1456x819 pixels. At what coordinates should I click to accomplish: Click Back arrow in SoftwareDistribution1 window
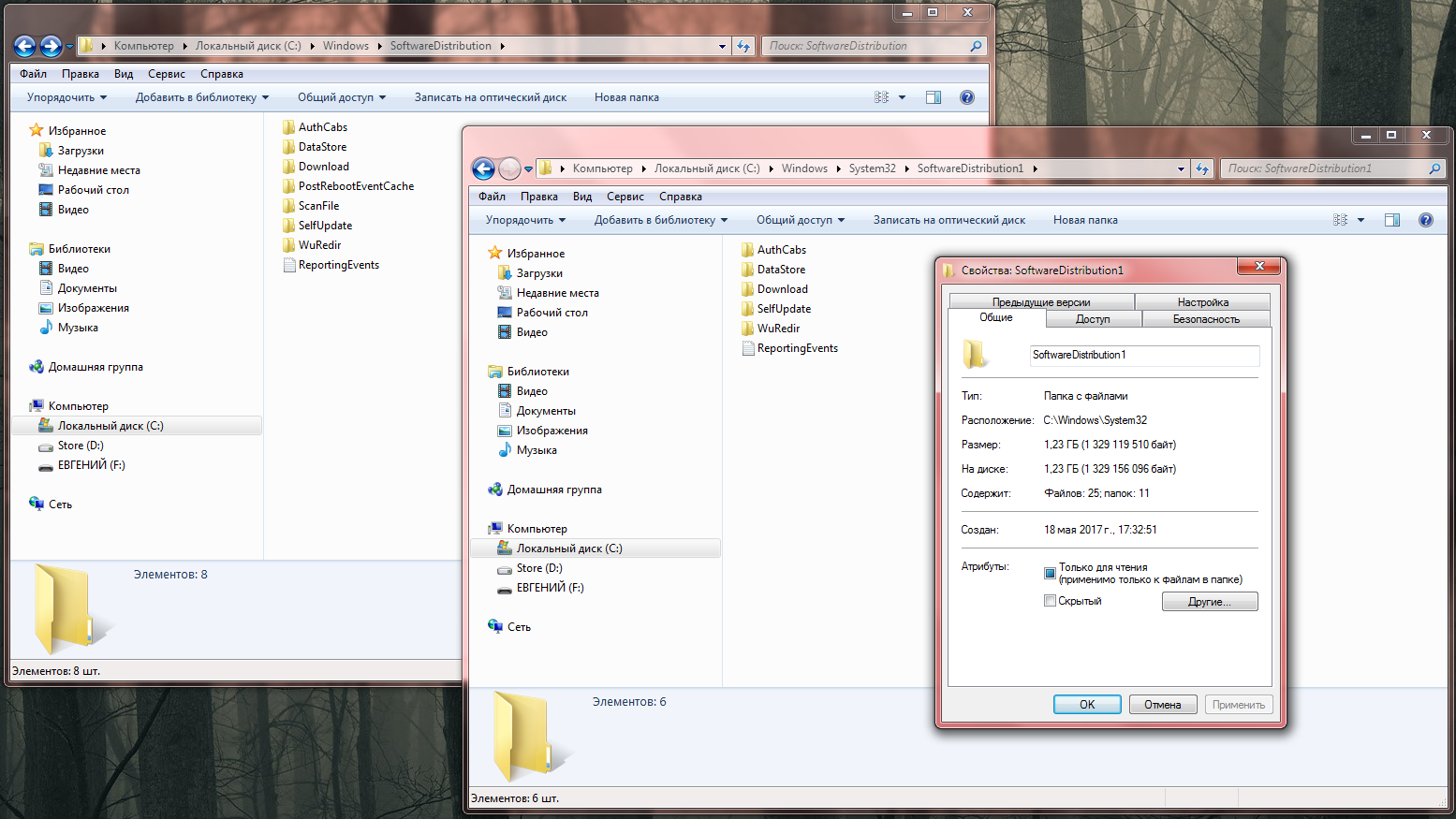coord(483,168)
